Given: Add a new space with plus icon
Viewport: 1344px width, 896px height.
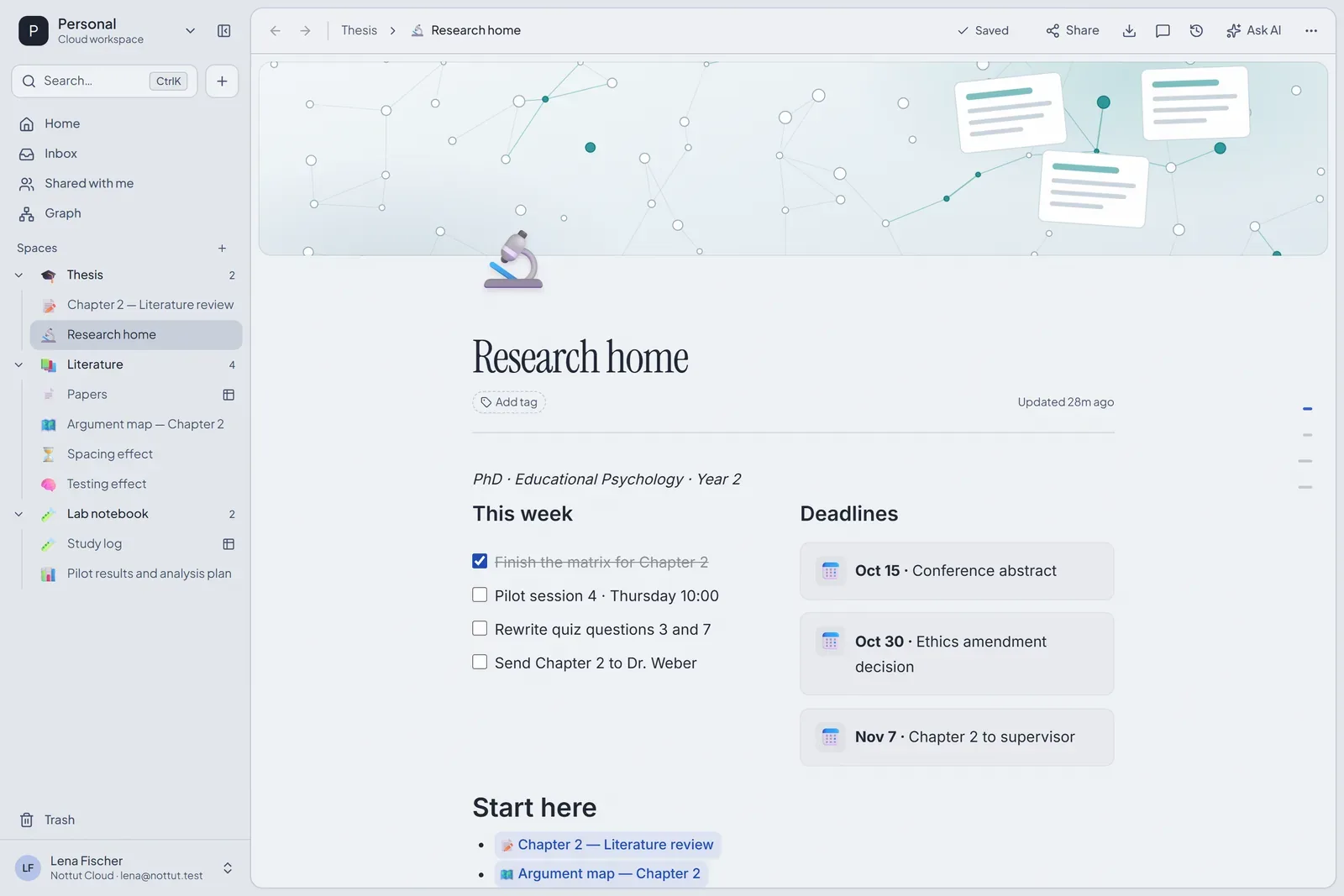Looking at the screenshot, I should tap(222, 249).
